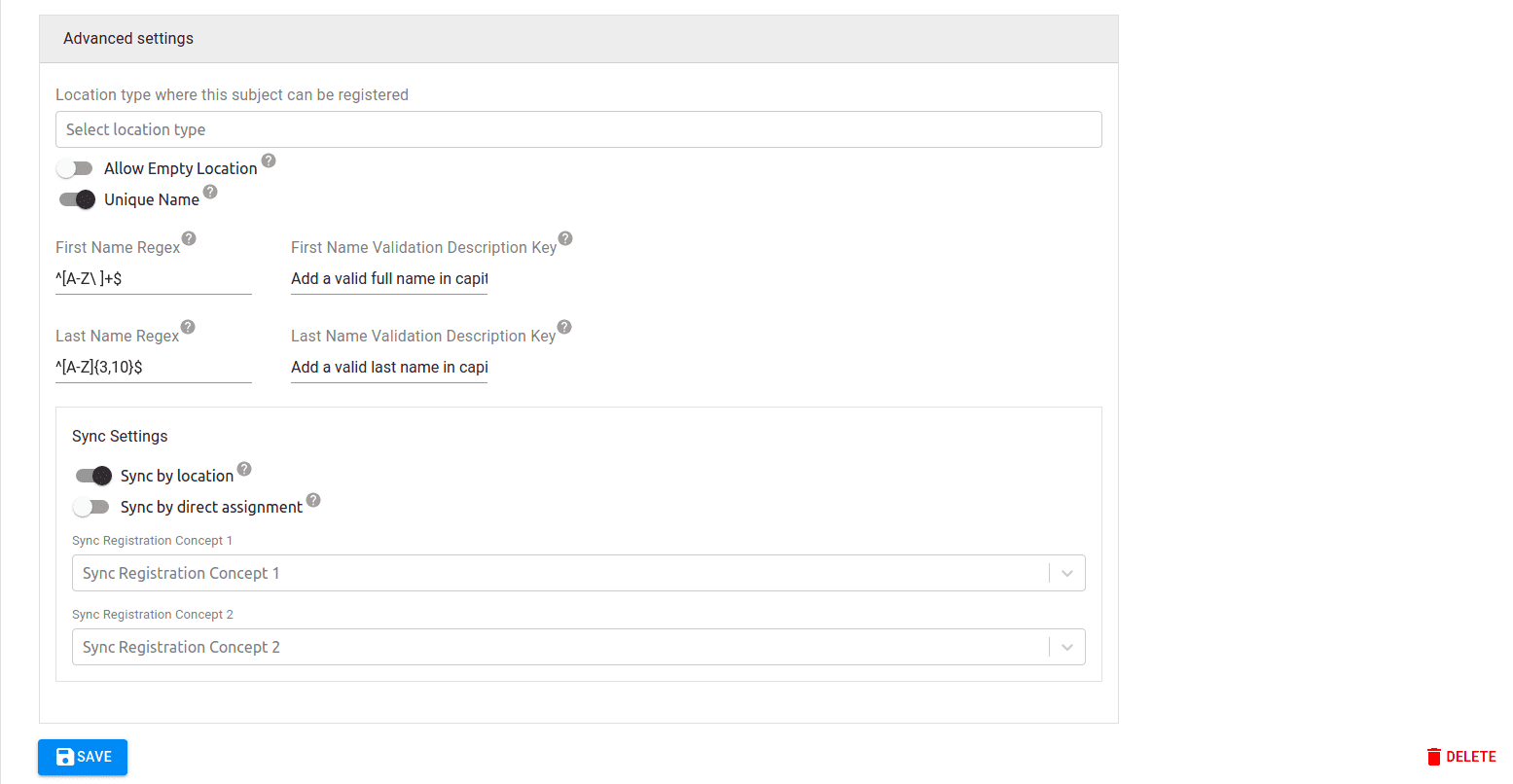This screenshot has height=784, width=1513.
Task: Enable the Allow Empty Location toggle
Action: coord(75,168)
